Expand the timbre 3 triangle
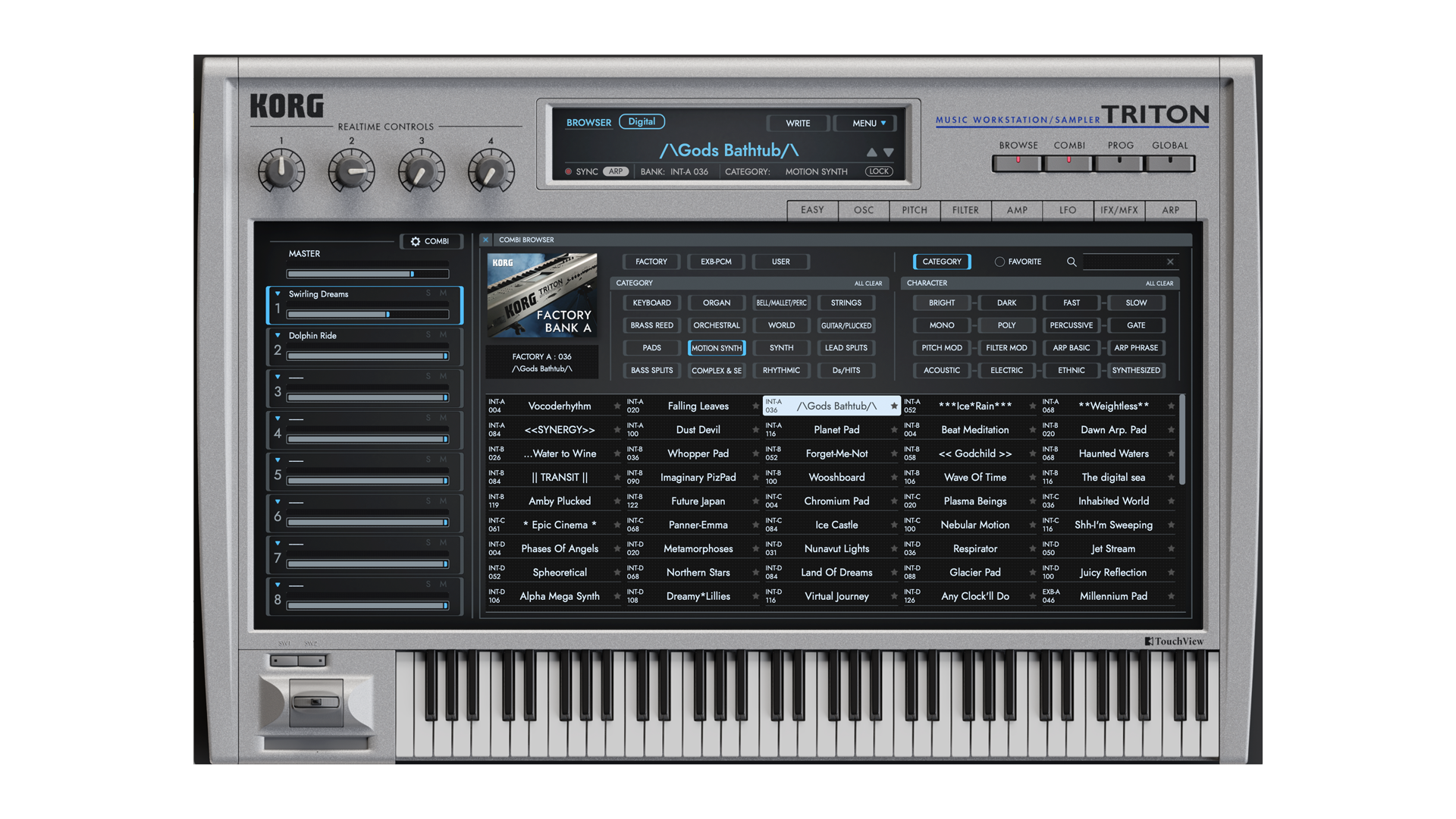This screenshot has height=819, width=1456. pyautogui.click(x=278, y=377)
